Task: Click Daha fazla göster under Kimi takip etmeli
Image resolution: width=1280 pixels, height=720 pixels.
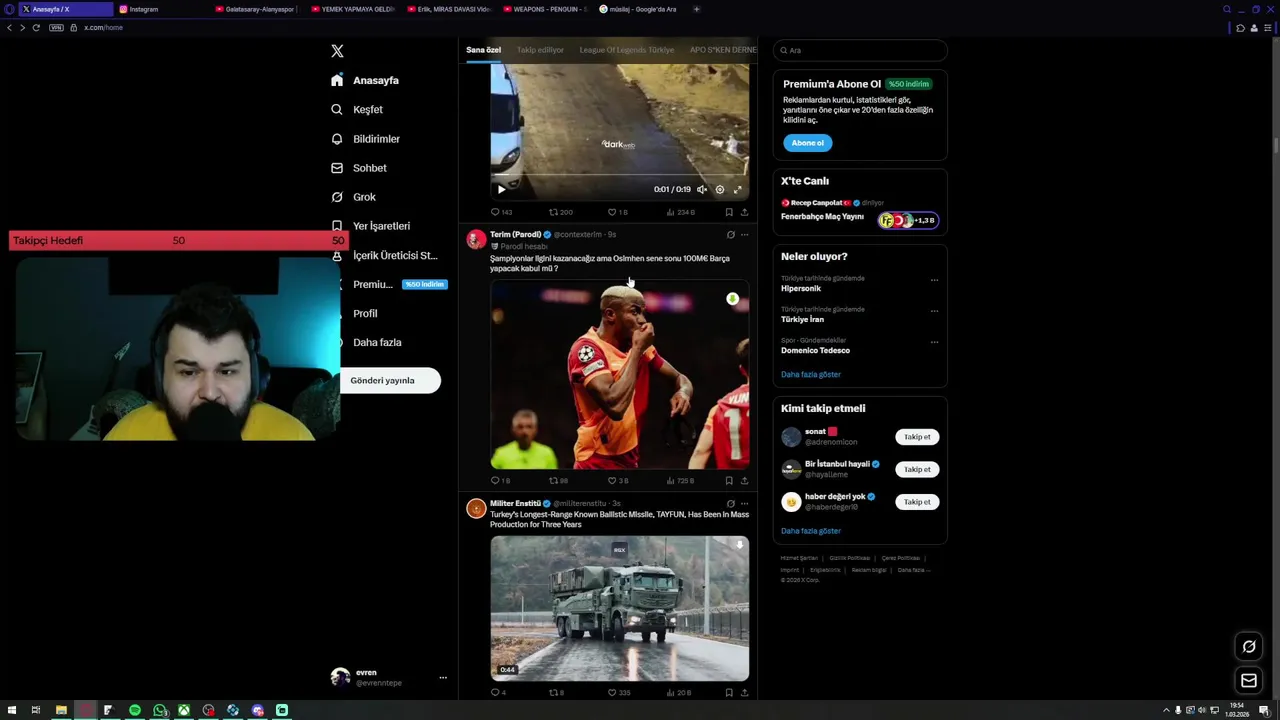Action: [x=811, y=531]
